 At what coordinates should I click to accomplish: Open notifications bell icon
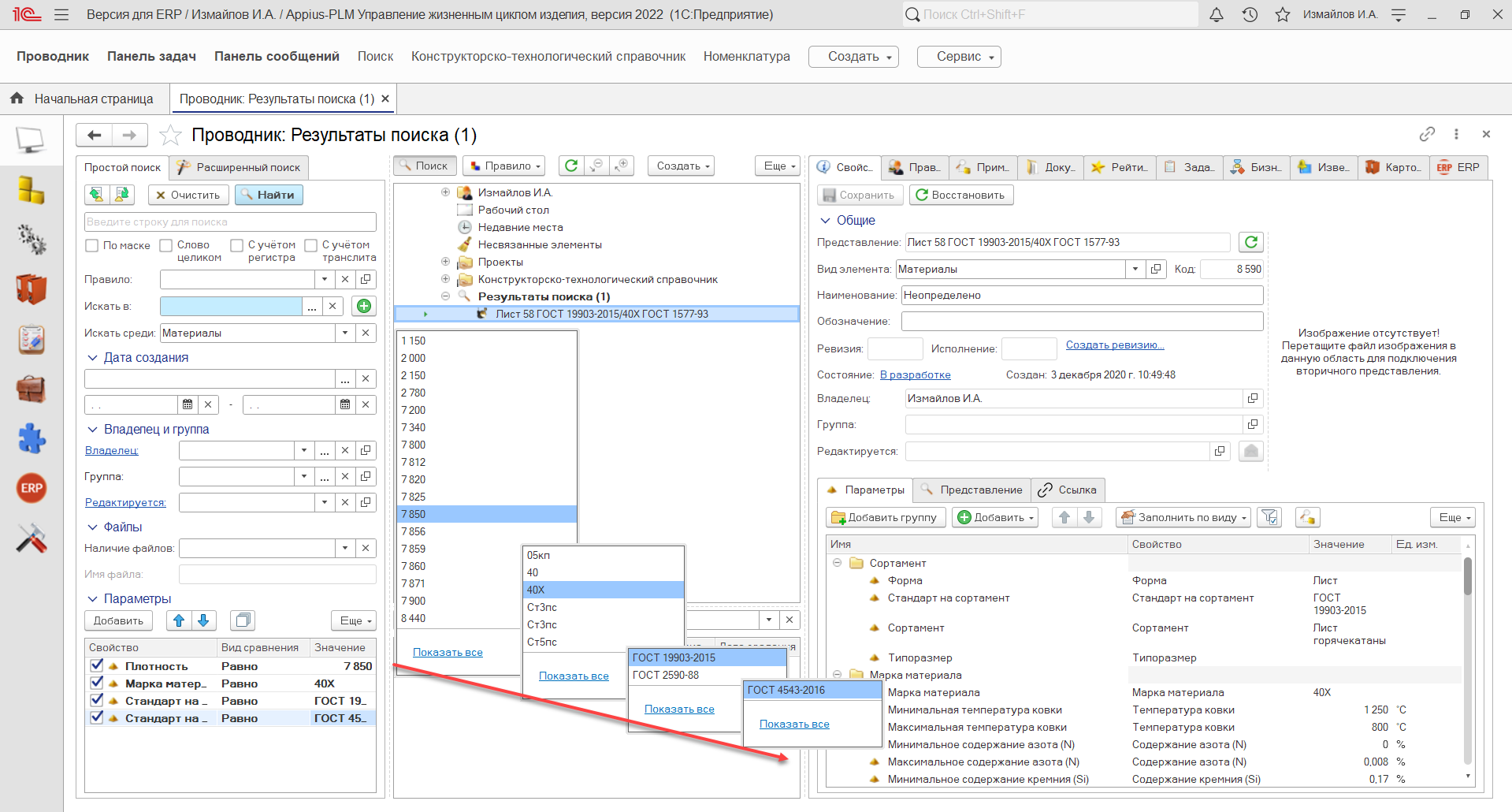[x=1217, y=14]
